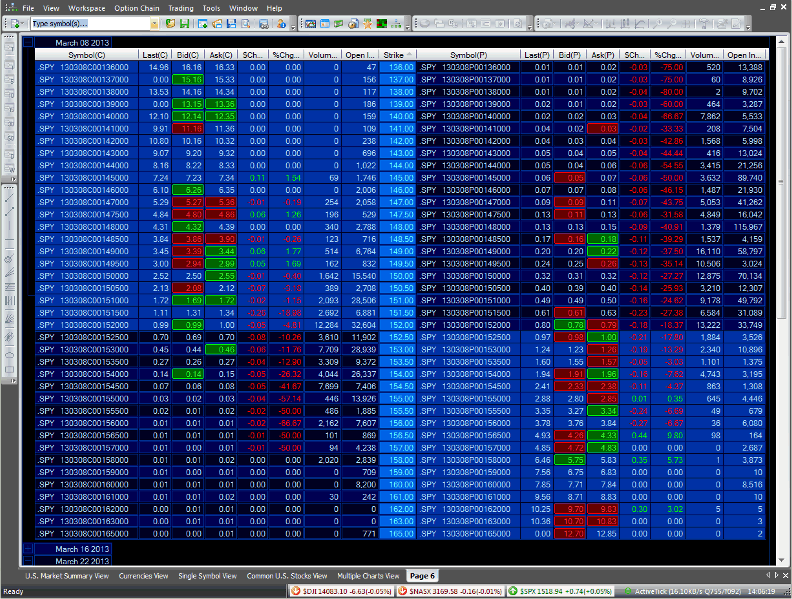Image resolution: width=792 pixels, height=599 pixels.
Task: Click the 155.00 strike cell
Action: (398, 398)
